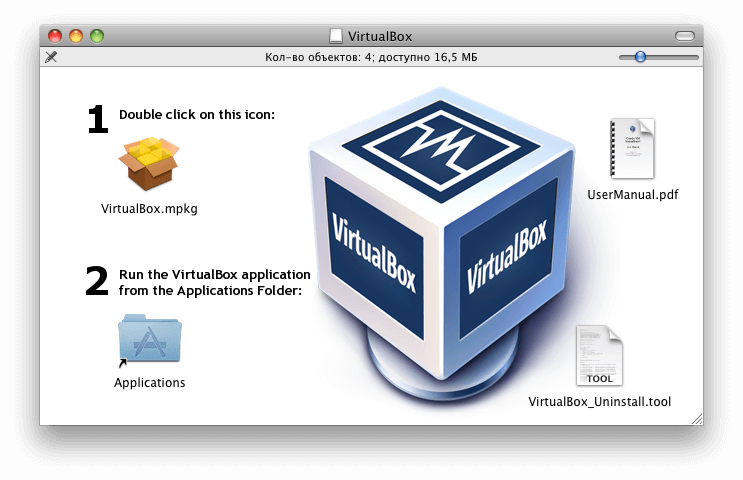Select the VirtualBox_Uninstall.tool file icon

pos(599,355)
